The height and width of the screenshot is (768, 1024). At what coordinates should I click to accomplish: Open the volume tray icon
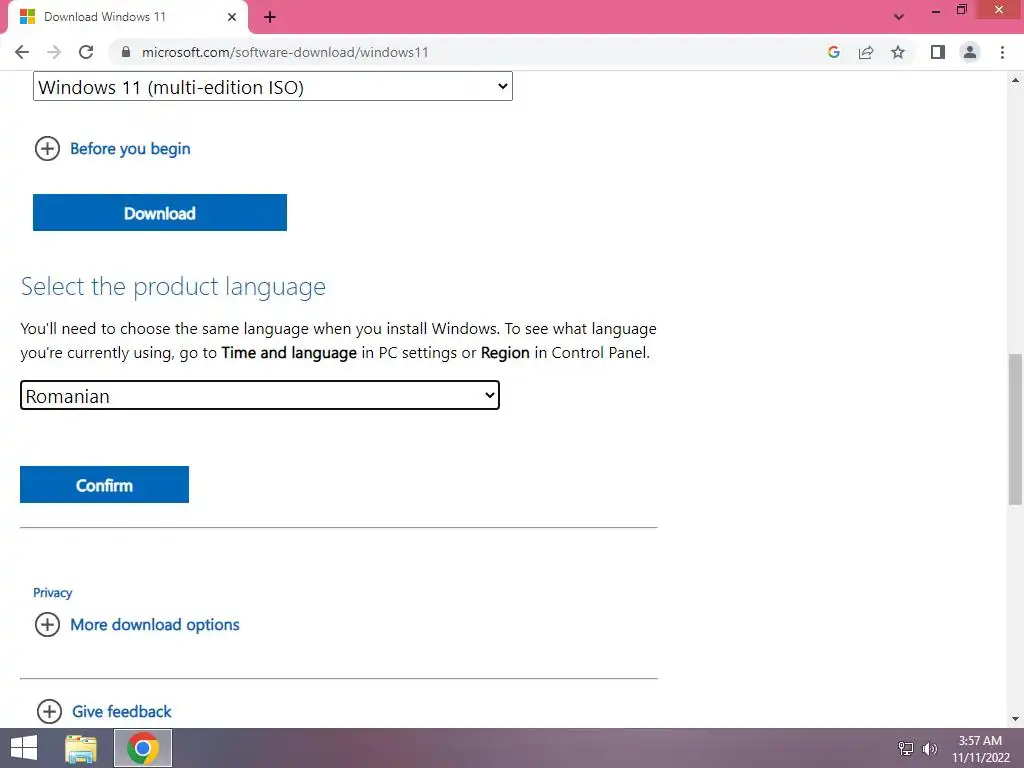click(x=930, y=748)
